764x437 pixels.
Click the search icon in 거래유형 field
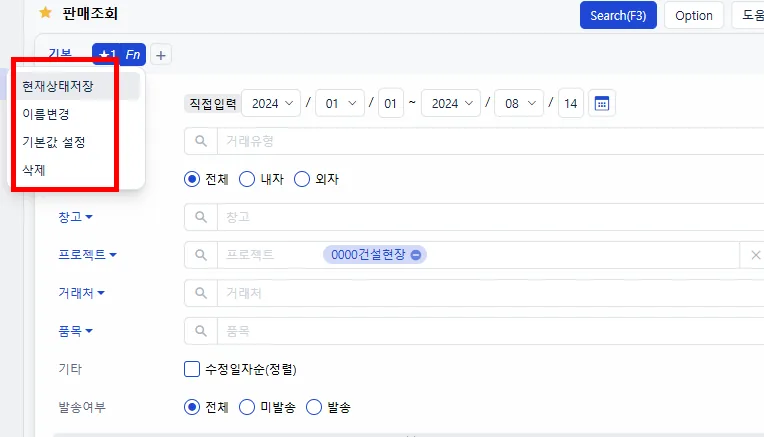[201, 141]
